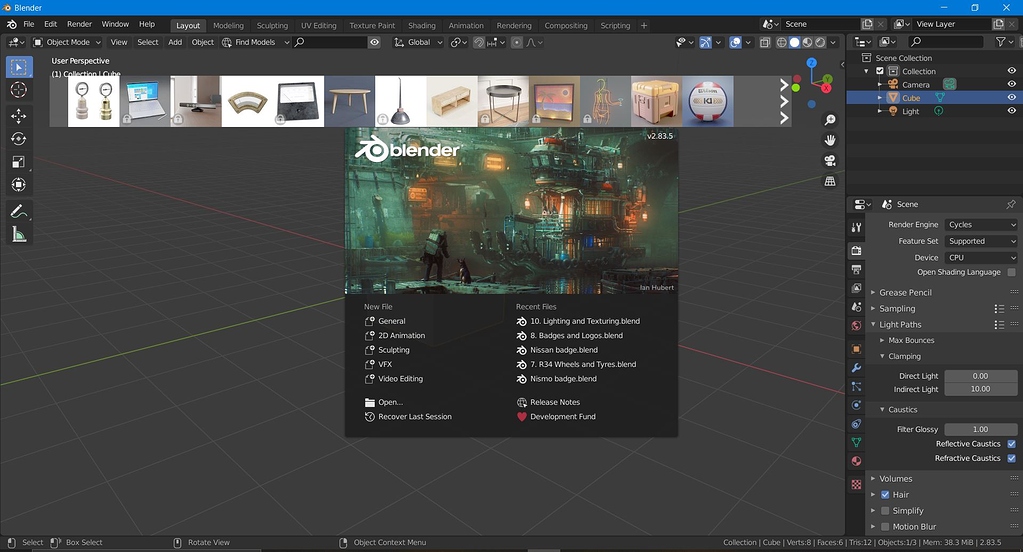
Task: Create a new General file
Action: tap(391, 321)
